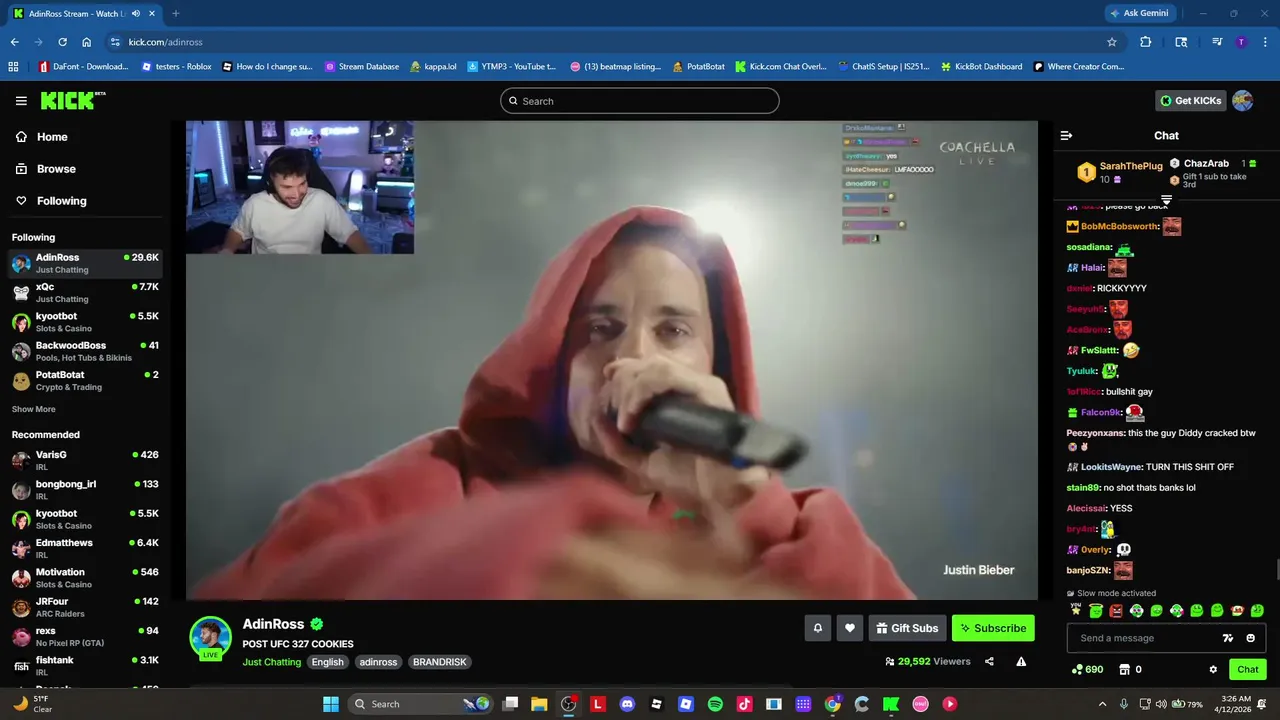The width and height of the screenshot is (1280, 720).
Task: Open Chrome extensions puzzle icon
Action: [x=1146, y=42]
